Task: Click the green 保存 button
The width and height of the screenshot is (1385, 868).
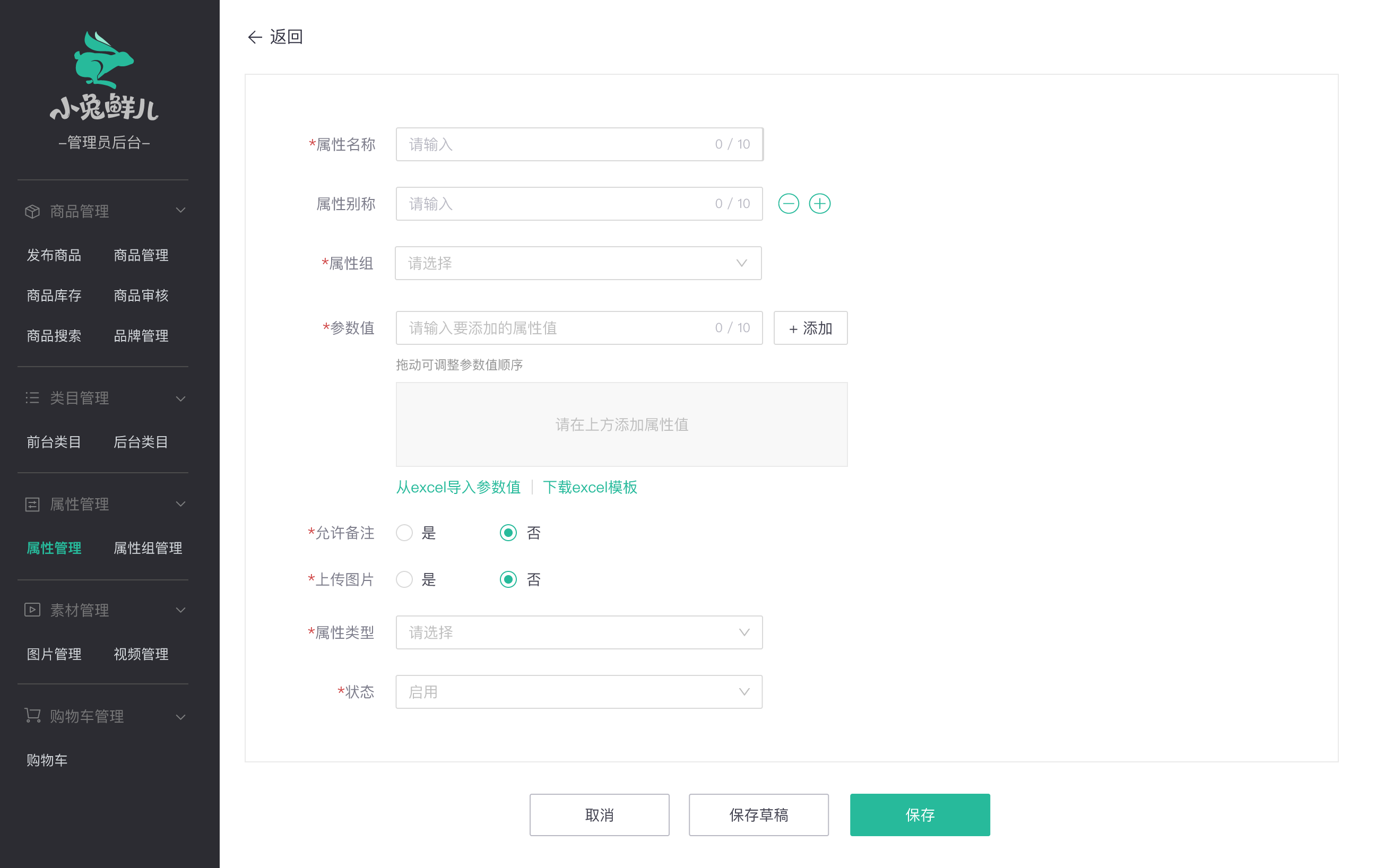Action: pos(919,814)
